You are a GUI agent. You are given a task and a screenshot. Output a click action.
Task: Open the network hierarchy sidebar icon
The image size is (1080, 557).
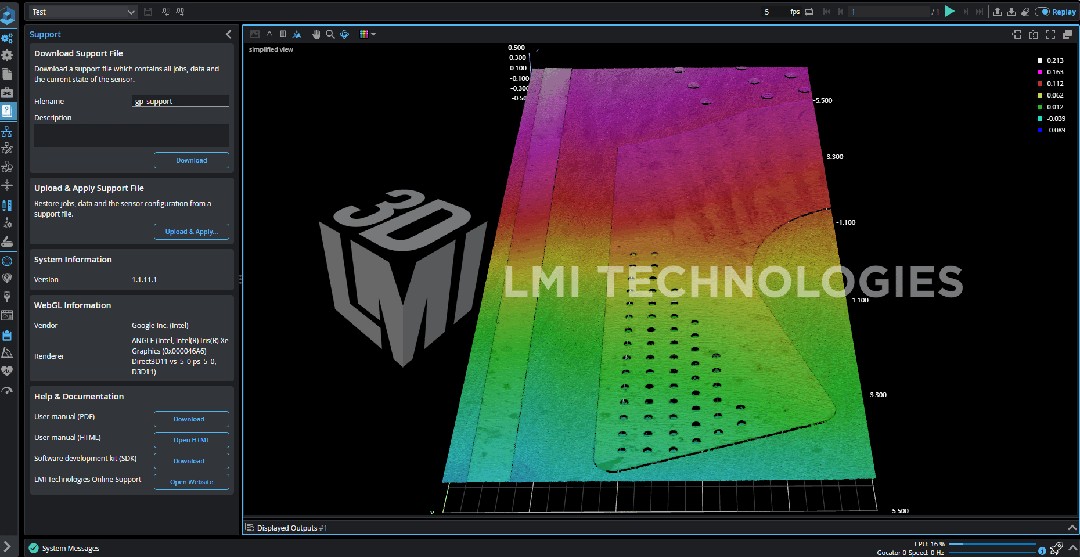click(8, 131)
